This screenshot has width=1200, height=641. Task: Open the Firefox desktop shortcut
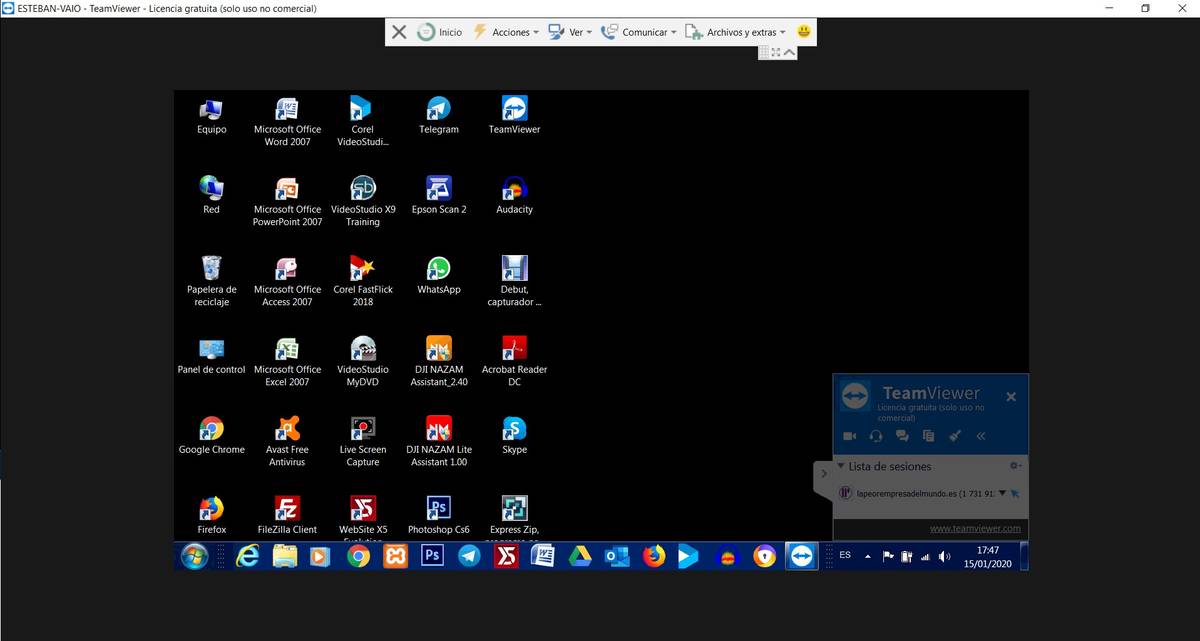pos(211,516)
